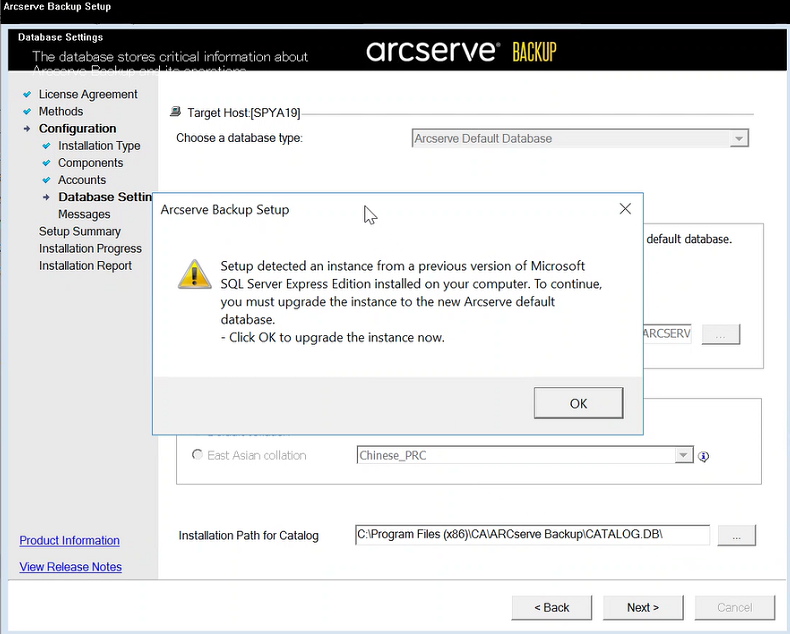The height and width of the screenshot is (634, 790).
Task: Click the 'Choose a database type' label
Action: [239, 138]
